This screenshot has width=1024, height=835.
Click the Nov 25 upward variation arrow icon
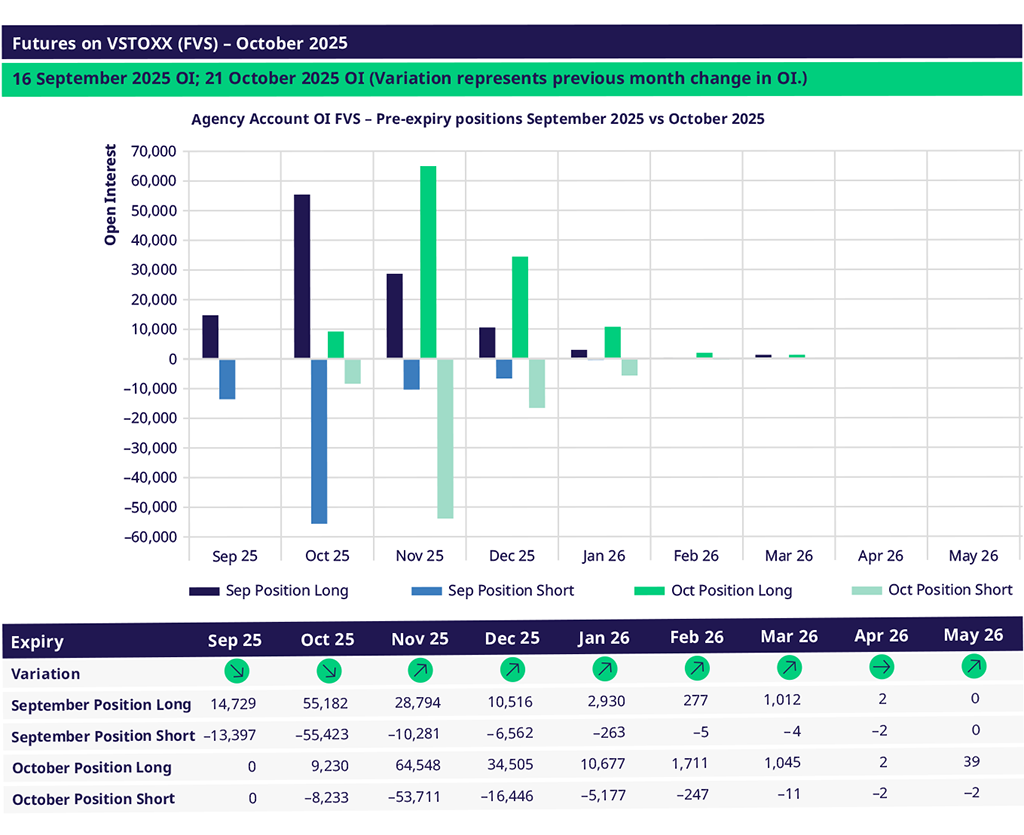(420, 670)
